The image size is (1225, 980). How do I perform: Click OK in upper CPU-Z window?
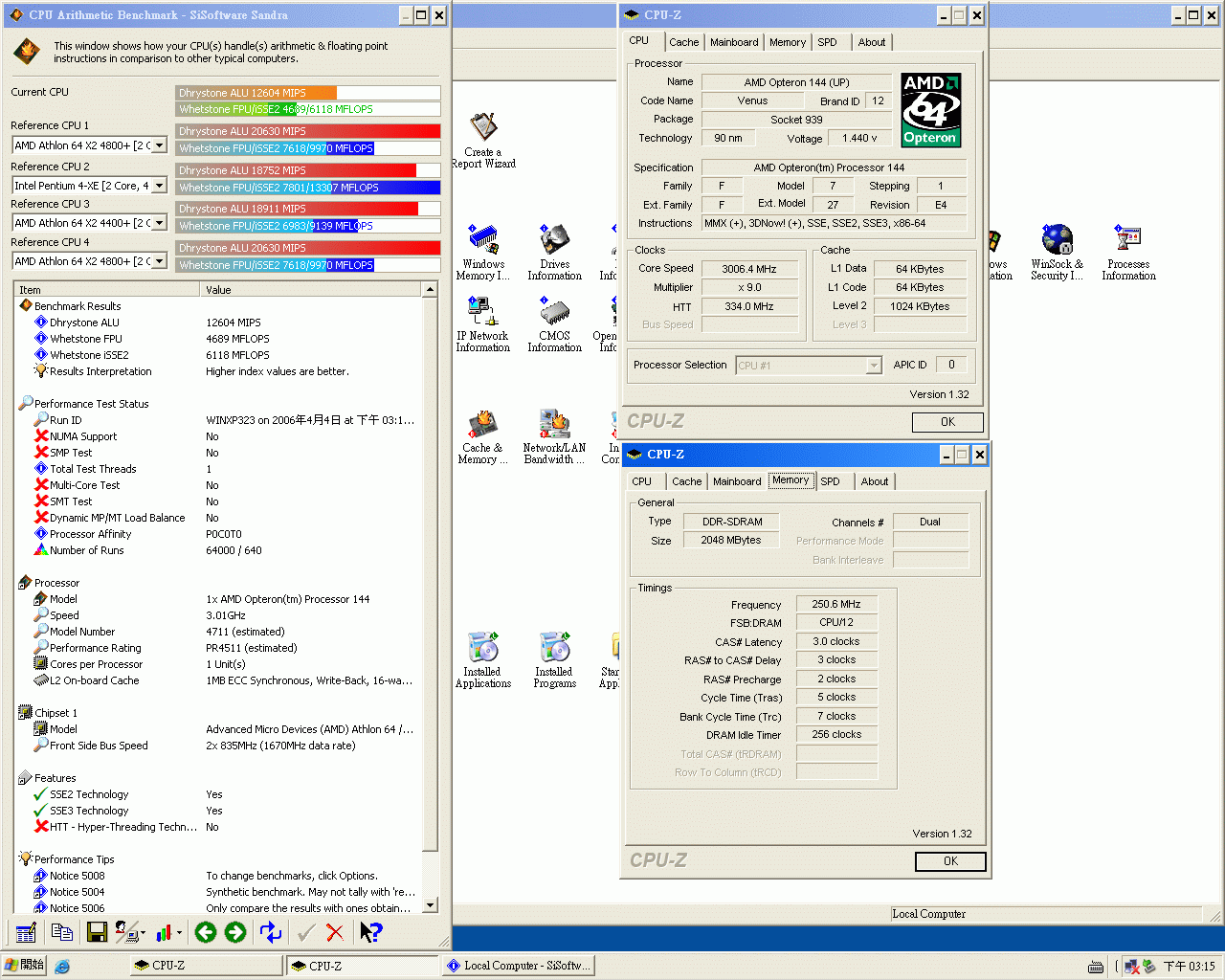[x=947, y=422]
